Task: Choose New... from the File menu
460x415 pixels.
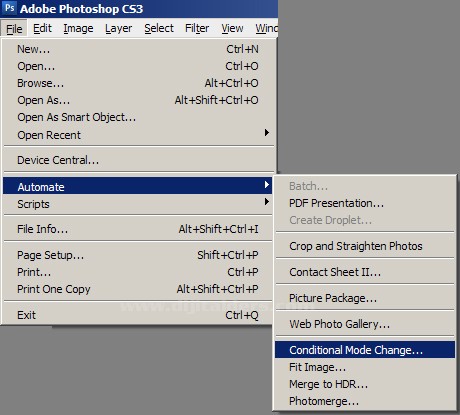Action: coord(138,49)
